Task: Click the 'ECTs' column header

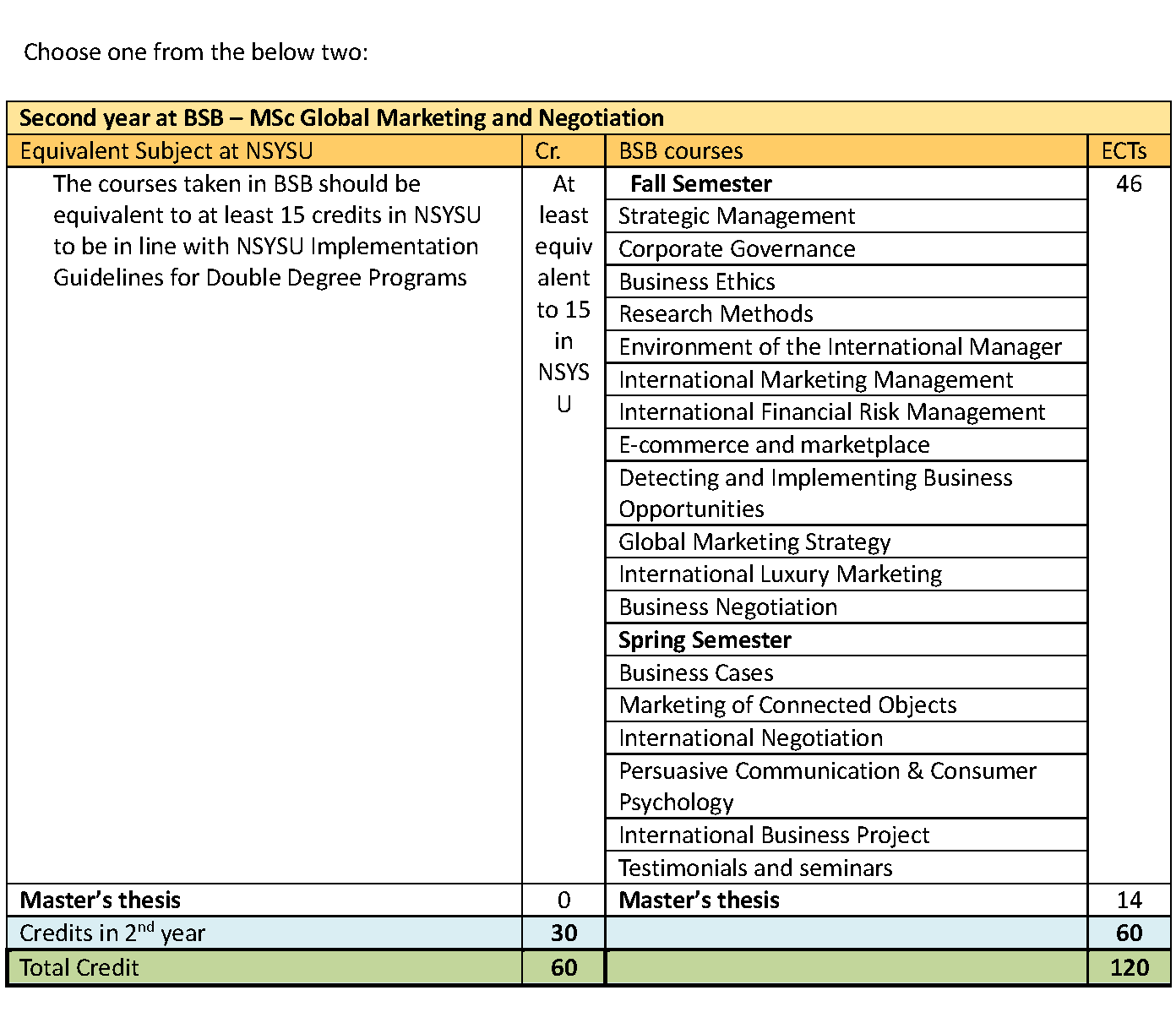Action: click(1124, 151)
